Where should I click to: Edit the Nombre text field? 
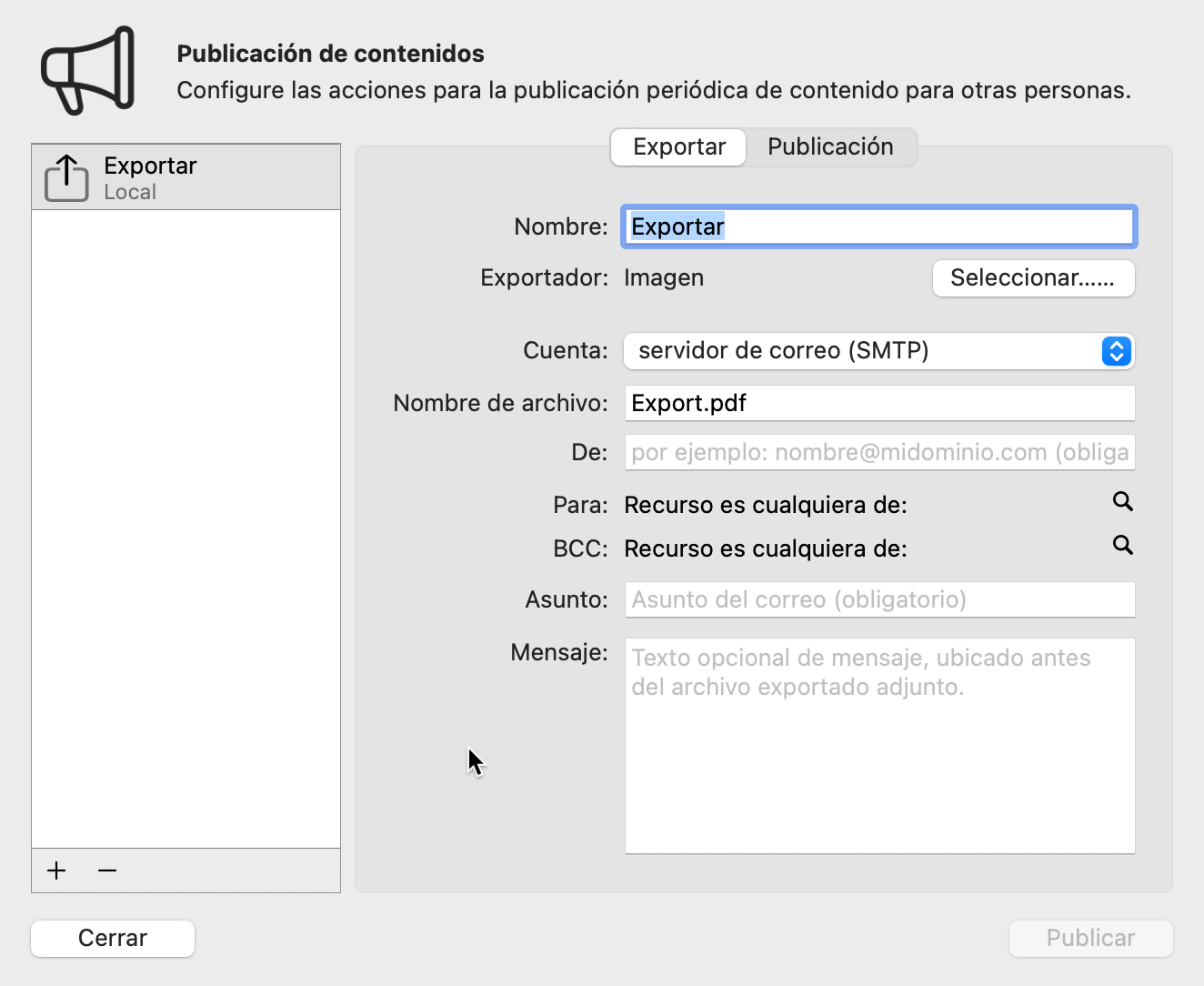(878, 226)
